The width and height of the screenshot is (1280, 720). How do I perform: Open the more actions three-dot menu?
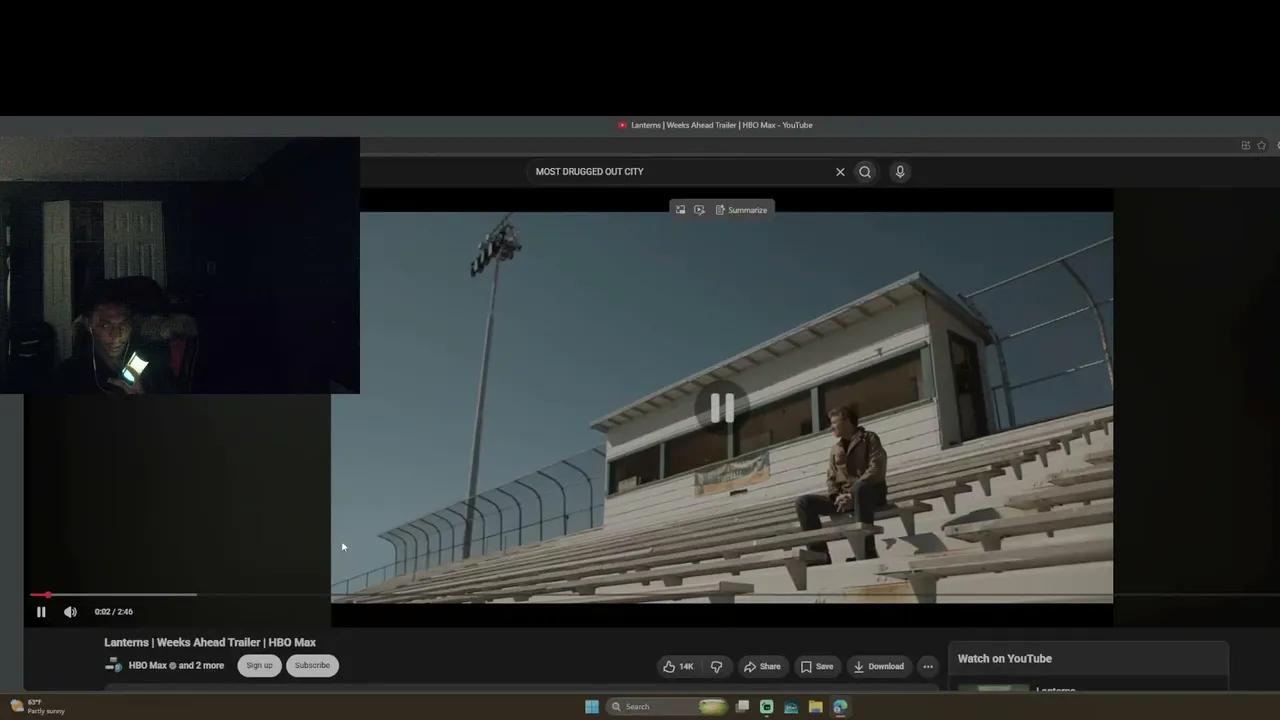pos(928,667)
